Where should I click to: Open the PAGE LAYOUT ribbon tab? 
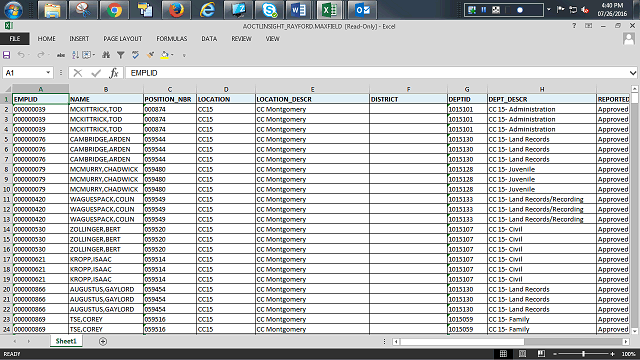(122, 39)
